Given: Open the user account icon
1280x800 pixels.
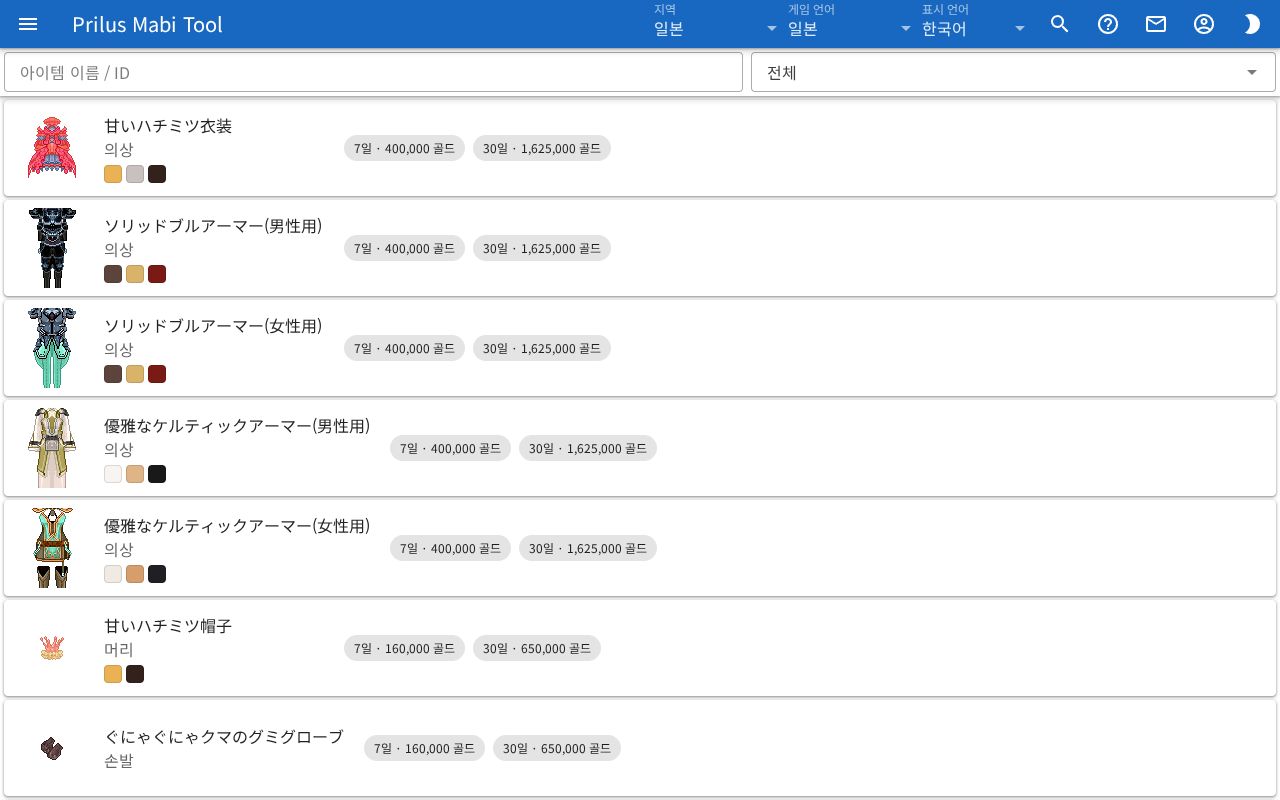Looking at the screenshot, I should tap(1204, 24).
